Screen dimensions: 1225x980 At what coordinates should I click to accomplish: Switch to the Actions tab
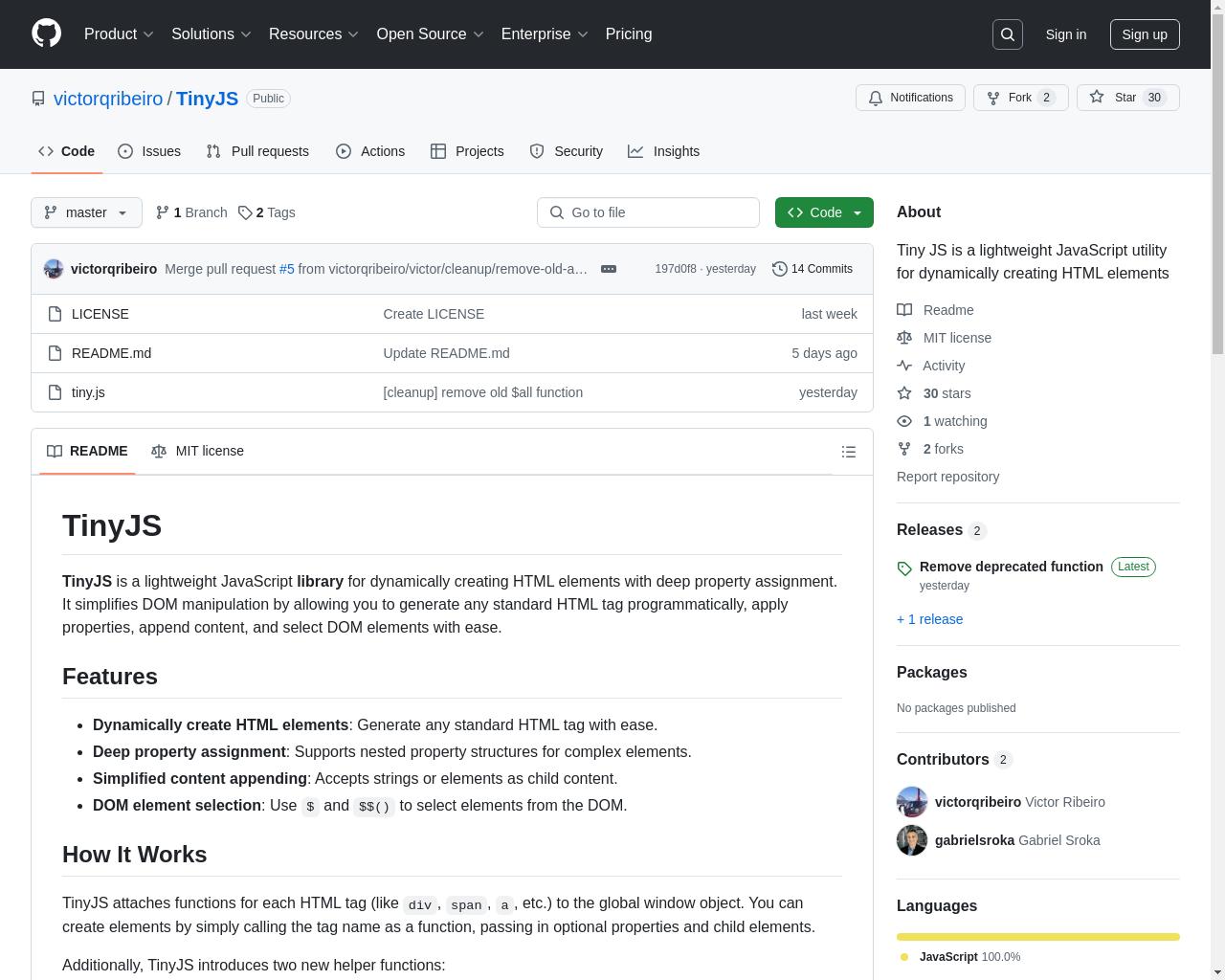(370, 151)
